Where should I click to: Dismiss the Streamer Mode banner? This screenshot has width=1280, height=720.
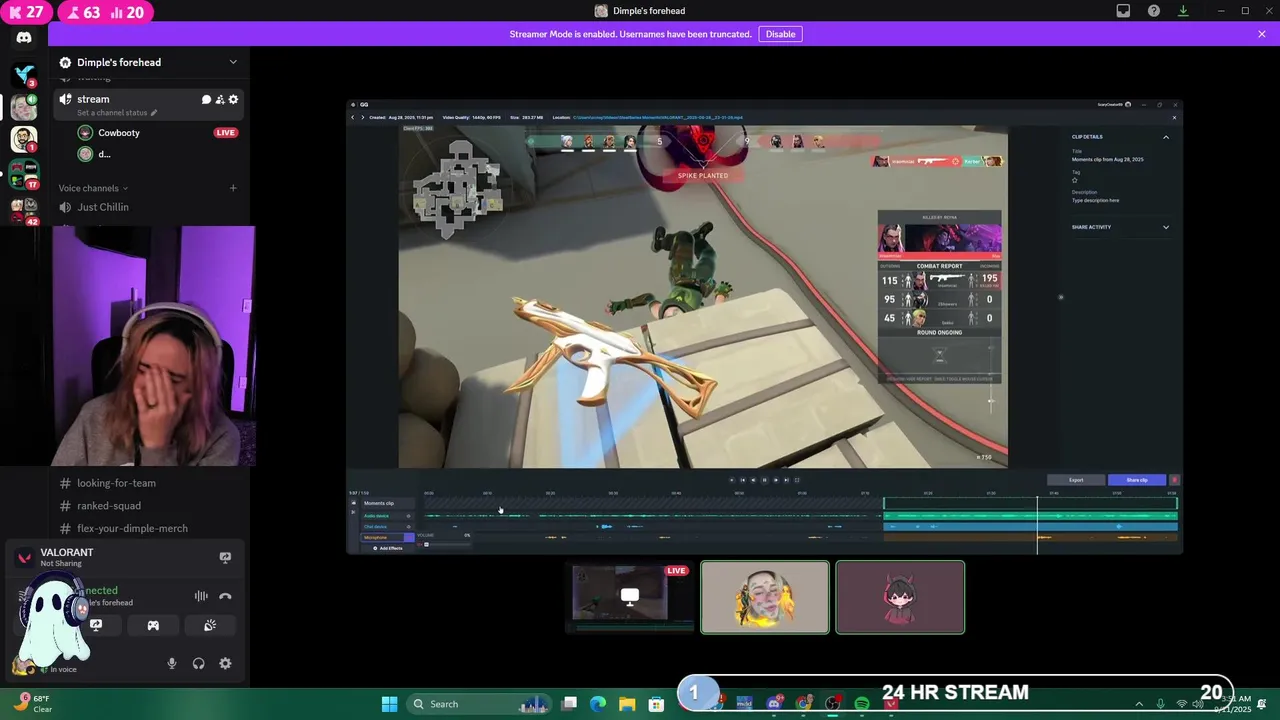point(1262,34)
